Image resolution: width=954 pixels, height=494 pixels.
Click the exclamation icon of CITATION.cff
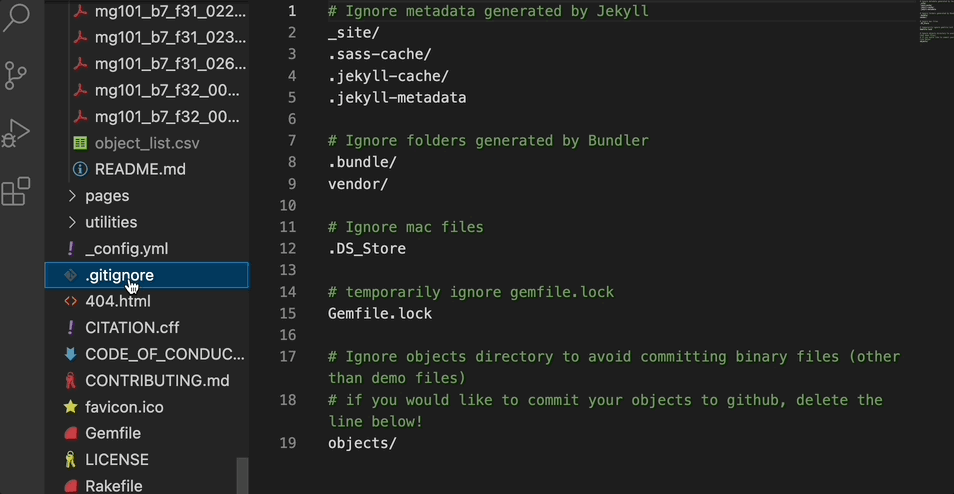[x=71, y=327]
